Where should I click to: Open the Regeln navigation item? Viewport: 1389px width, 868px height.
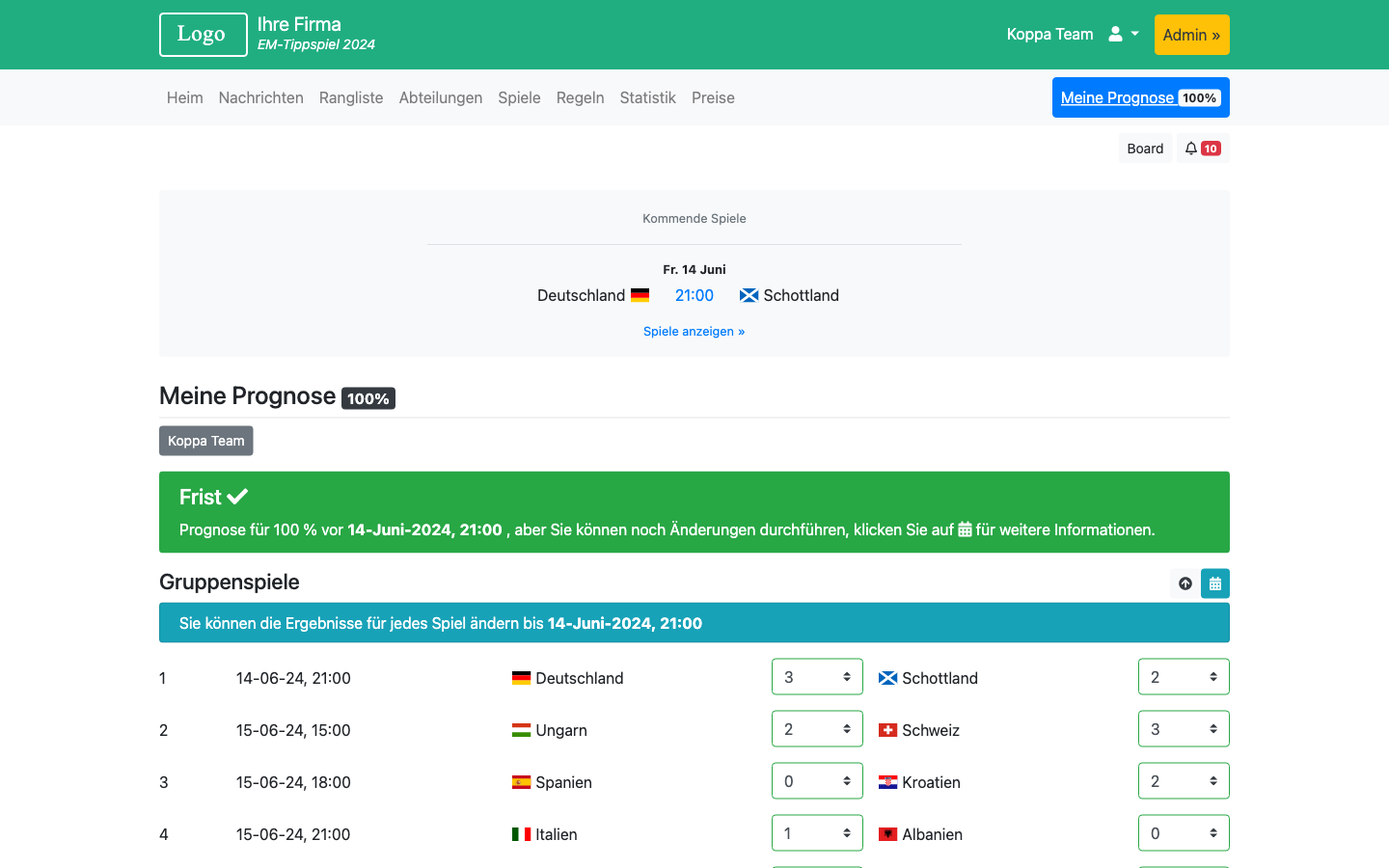581,97
